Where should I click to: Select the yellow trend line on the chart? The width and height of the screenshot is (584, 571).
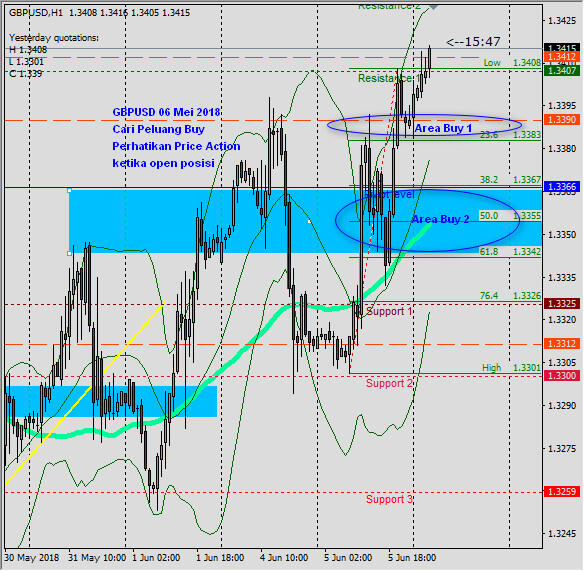point(86,393)
